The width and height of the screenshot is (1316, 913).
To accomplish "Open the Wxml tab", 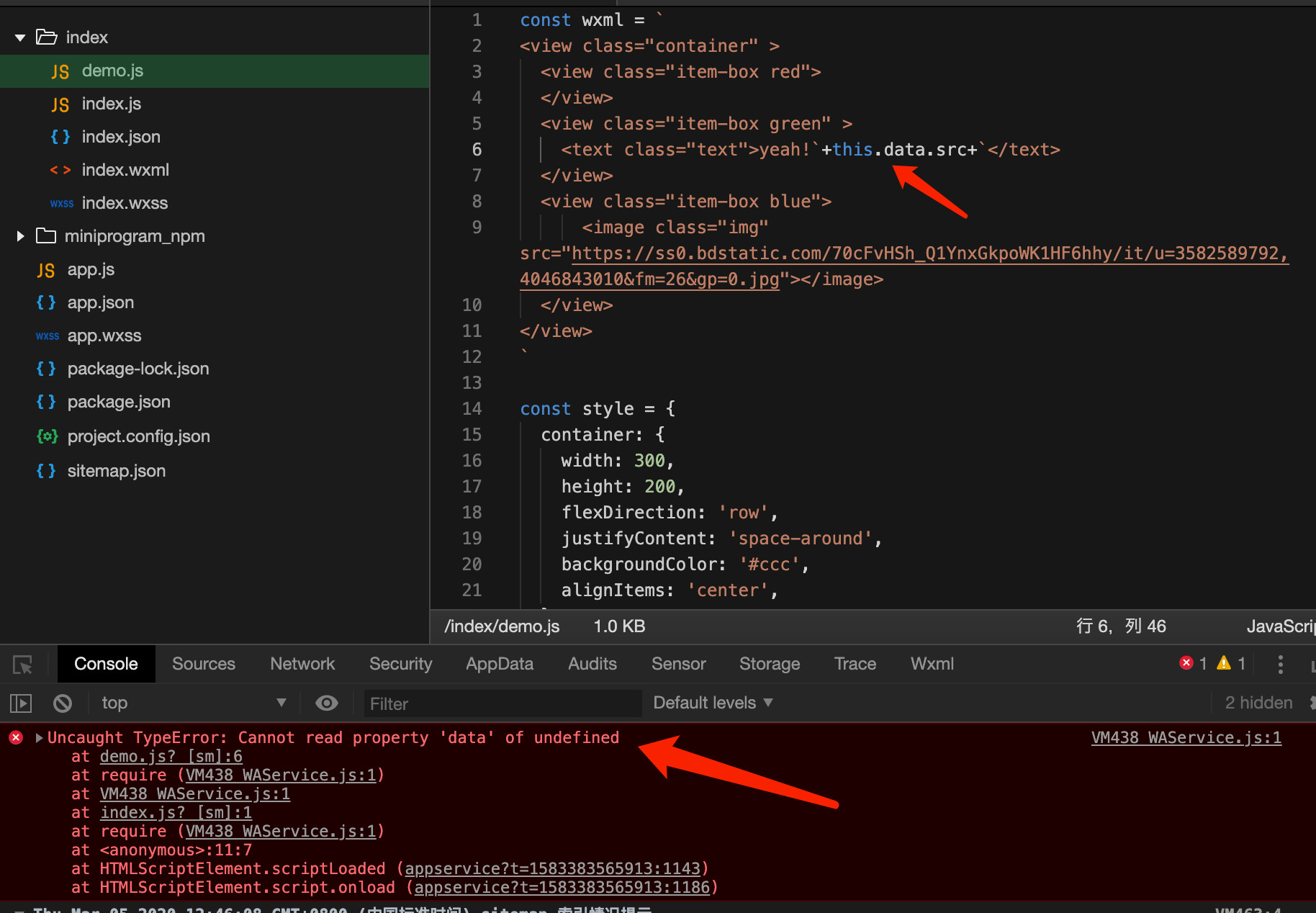I will pyautogui.click(x=932, y=664).
